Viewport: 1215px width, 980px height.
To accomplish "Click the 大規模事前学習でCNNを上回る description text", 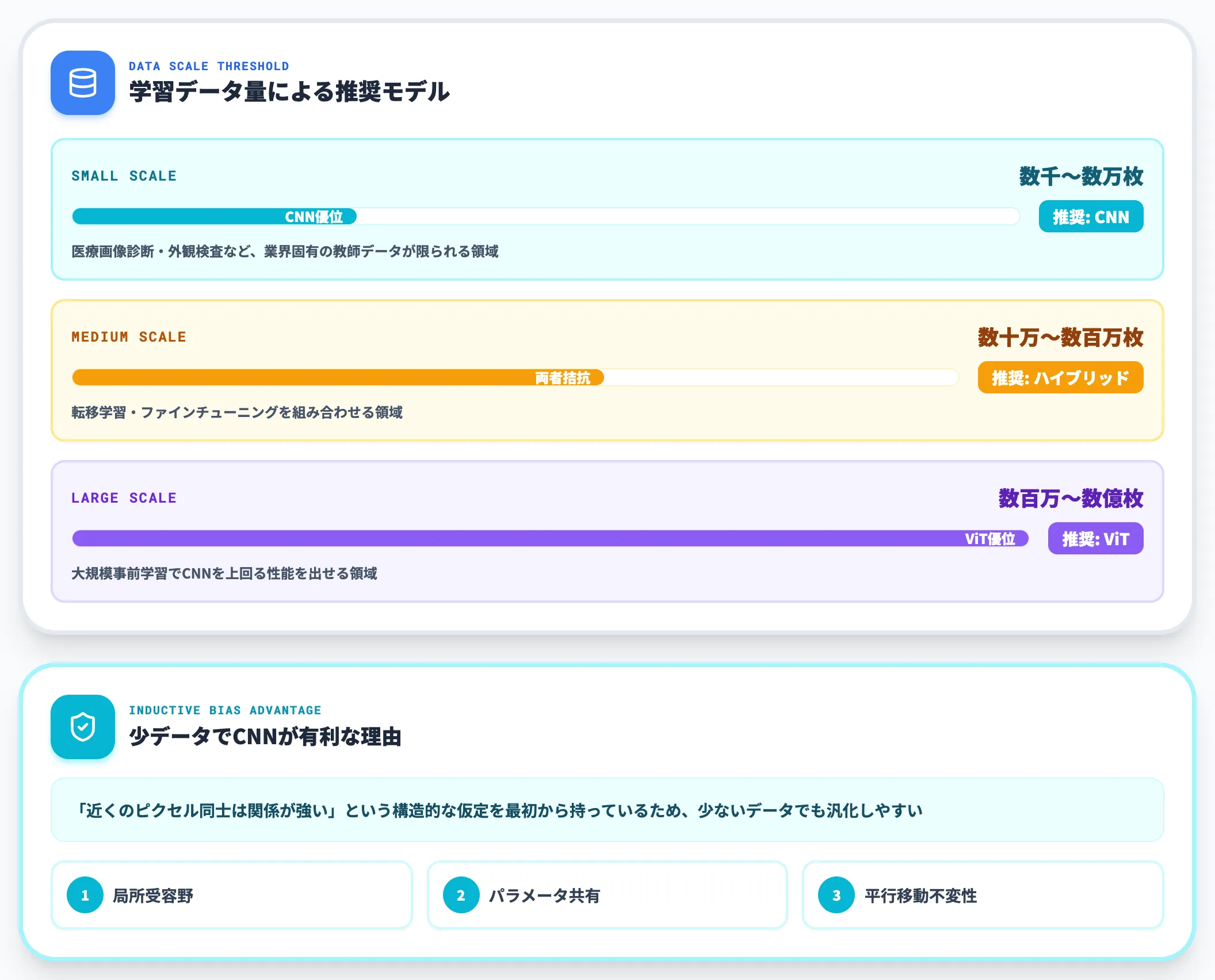I will point(224,573).
